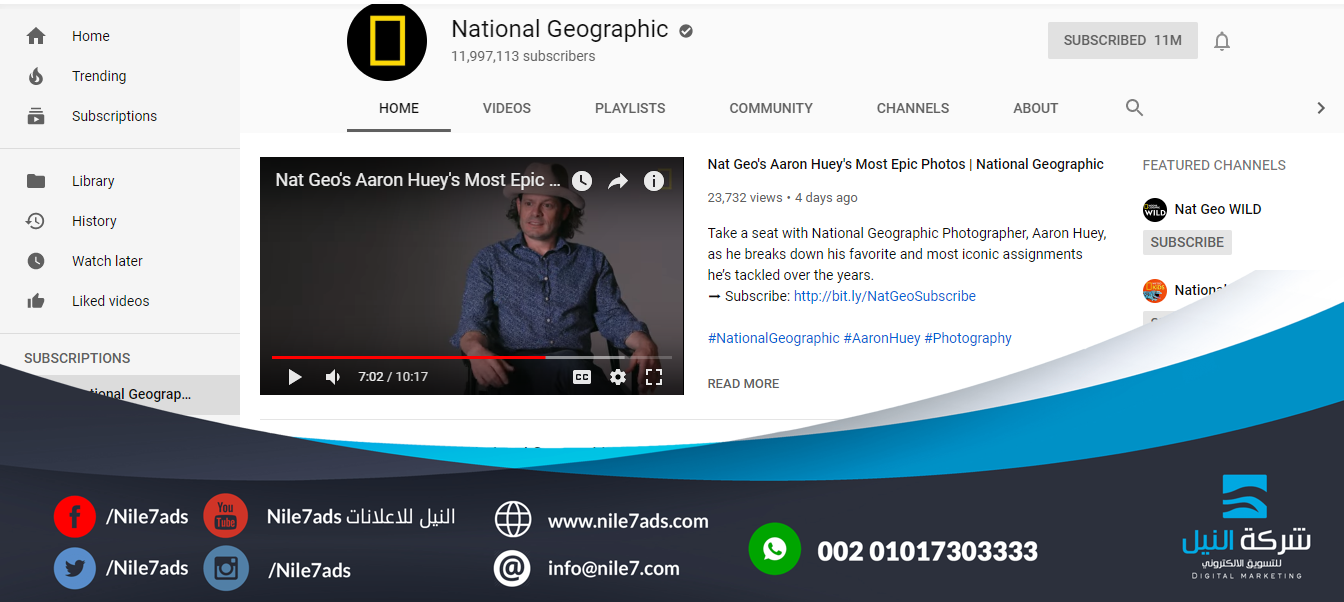Click the #AaronHuey hashtag
The width and height of the screenshot is (1344, 602).
tap(882, 338)
